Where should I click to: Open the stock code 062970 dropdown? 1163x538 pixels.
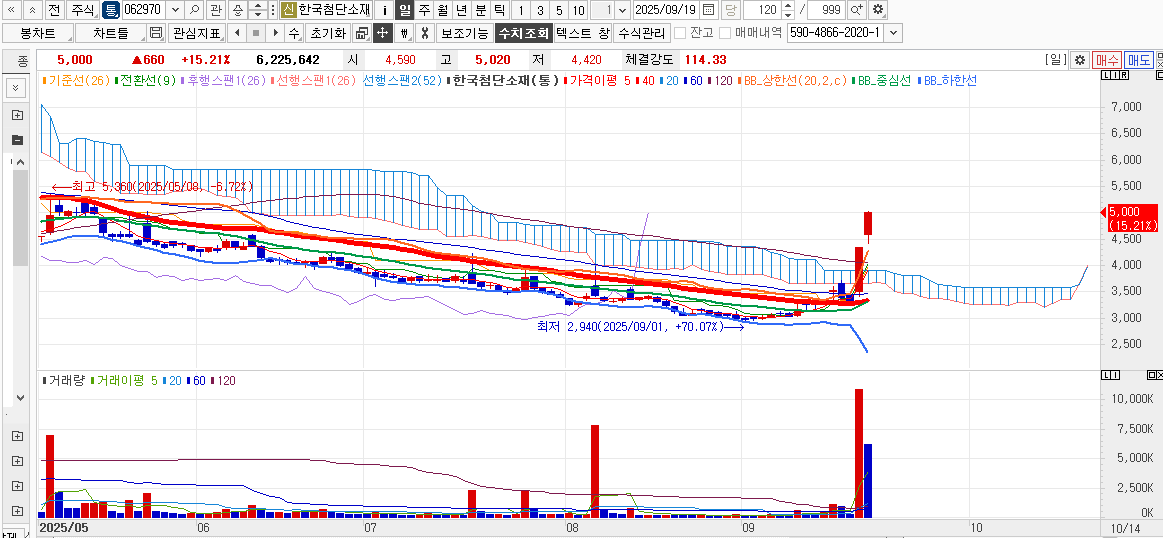click(176, 10)
